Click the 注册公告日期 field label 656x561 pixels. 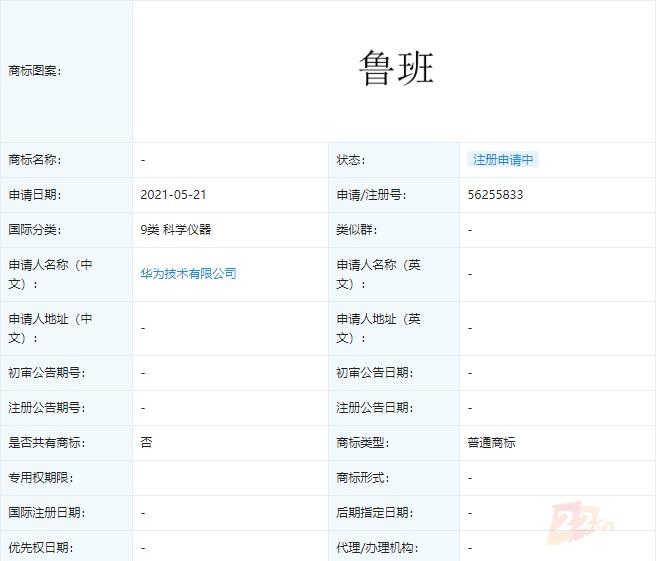pos(375,407)
